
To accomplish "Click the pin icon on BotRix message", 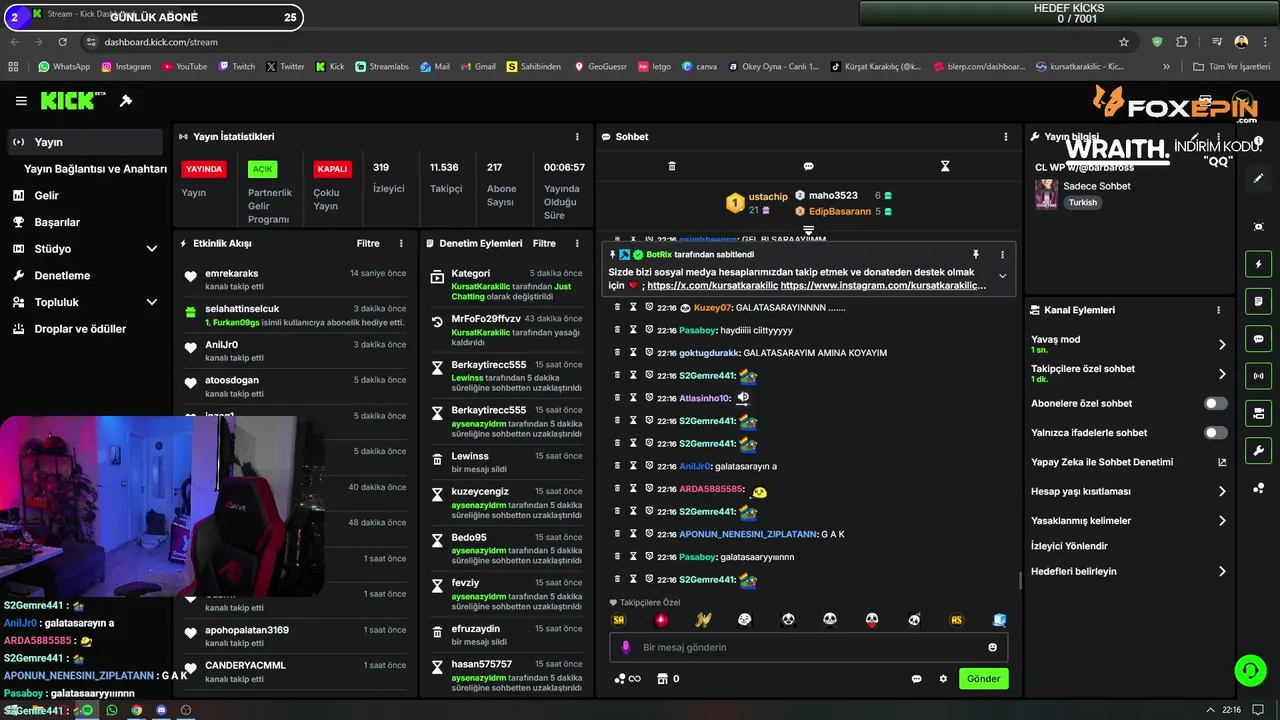I will pyautogui.click(x=975, y=255).
